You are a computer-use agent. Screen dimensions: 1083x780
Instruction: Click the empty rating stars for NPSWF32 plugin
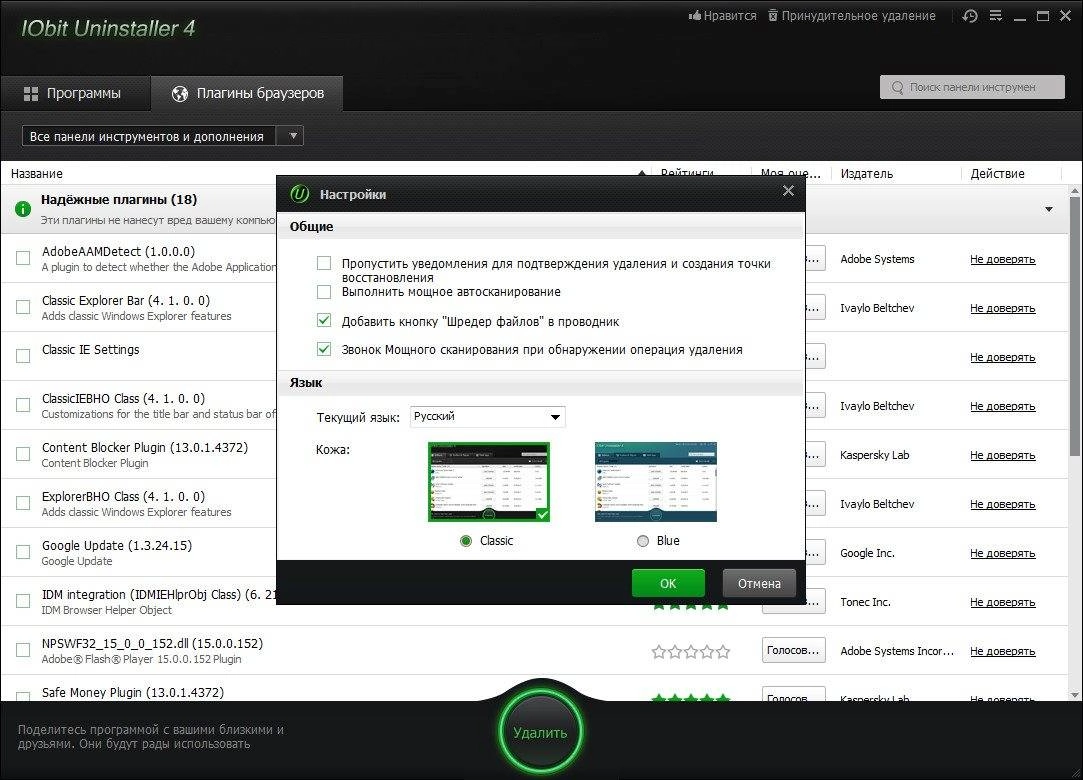click(x=690, y=651)
